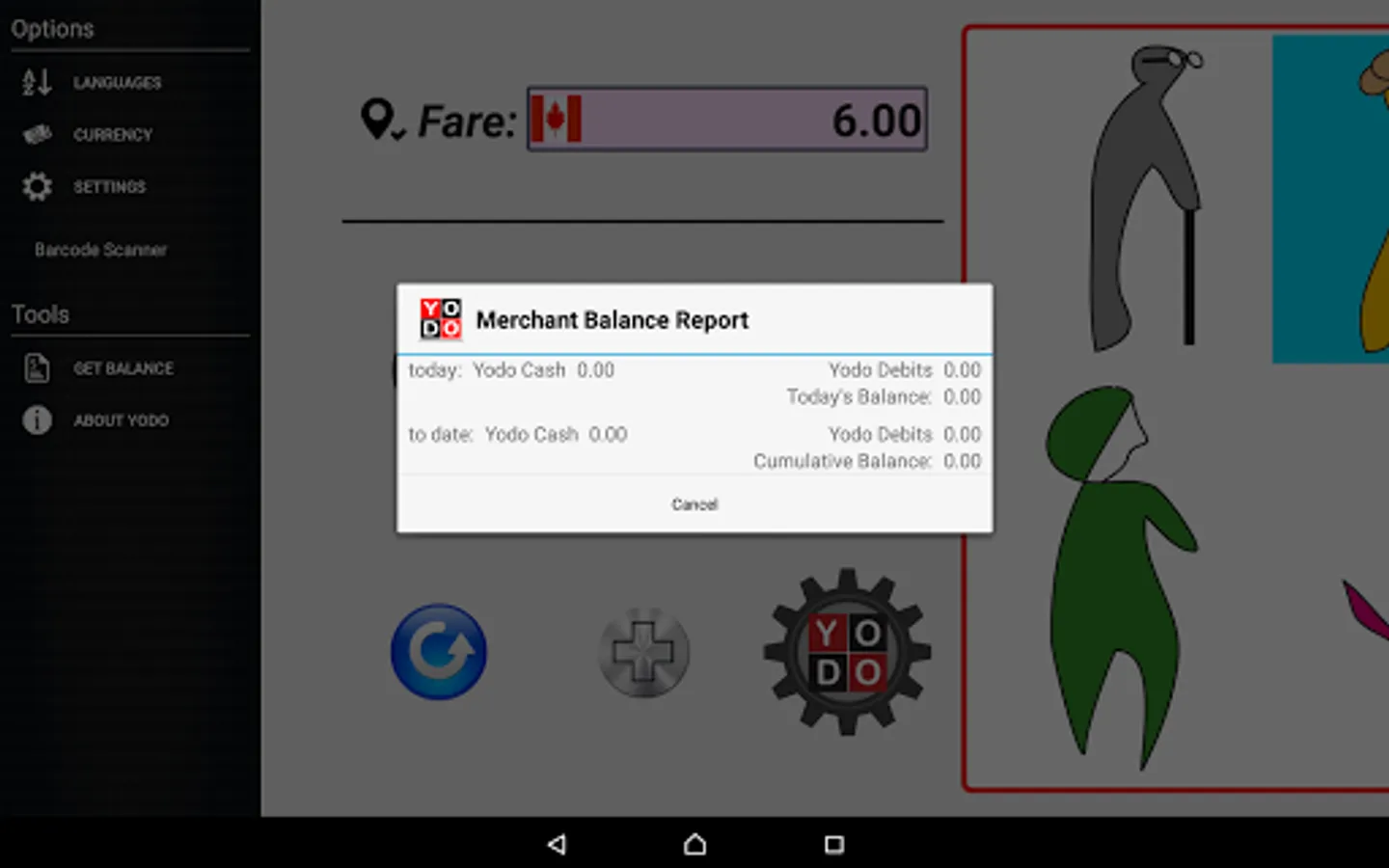The image size is (1389, 868).
Task: Click the About Yodo info icon
Action: tap(37, 420)
